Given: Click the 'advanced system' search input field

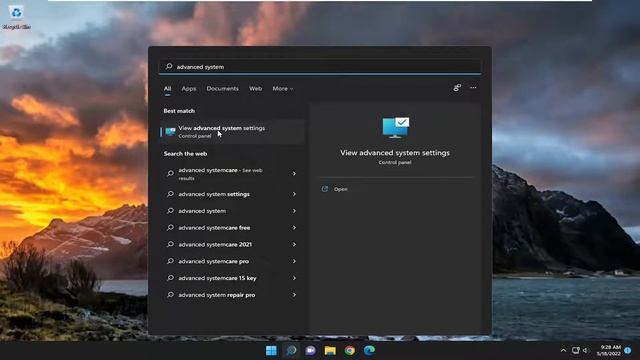Looking at the screenshot, I should point(320,67).
